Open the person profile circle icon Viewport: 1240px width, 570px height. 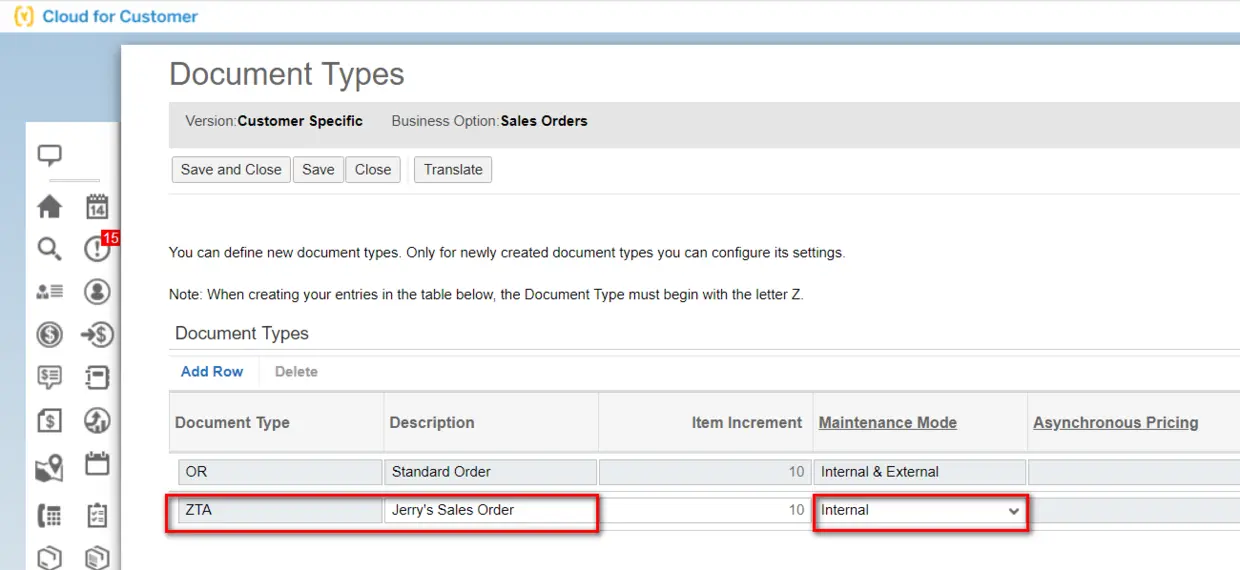(x=97, y=291)
